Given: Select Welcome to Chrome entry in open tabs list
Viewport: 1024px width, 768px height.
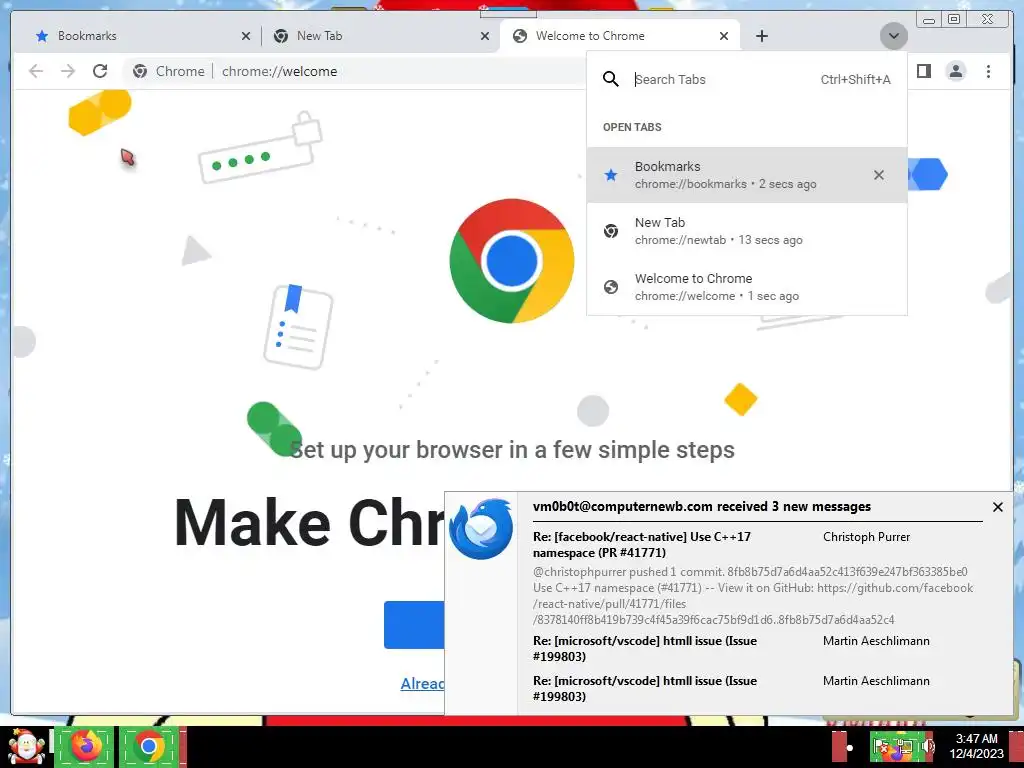Looking at the screenshot, I should (746, 287).
